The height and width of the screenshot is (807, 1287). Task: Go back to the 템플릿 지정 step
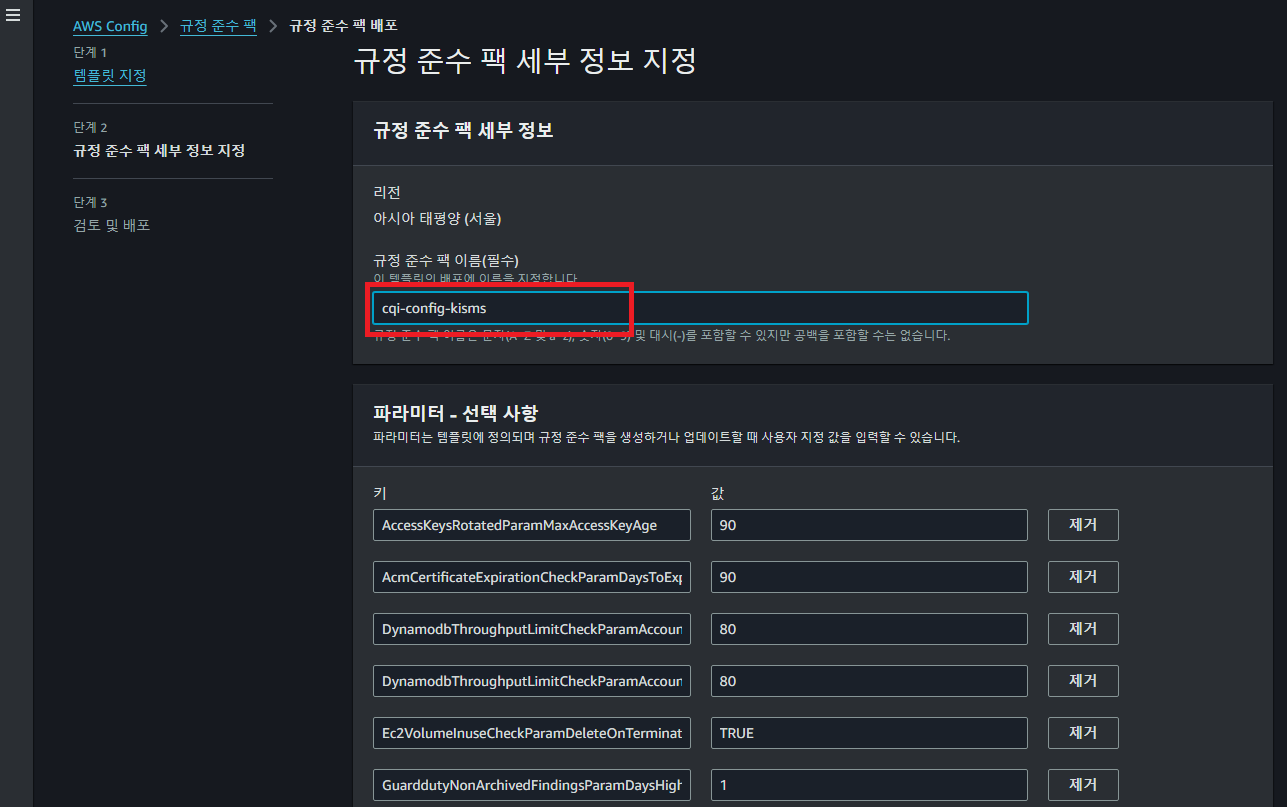click(x=110, y=75)
